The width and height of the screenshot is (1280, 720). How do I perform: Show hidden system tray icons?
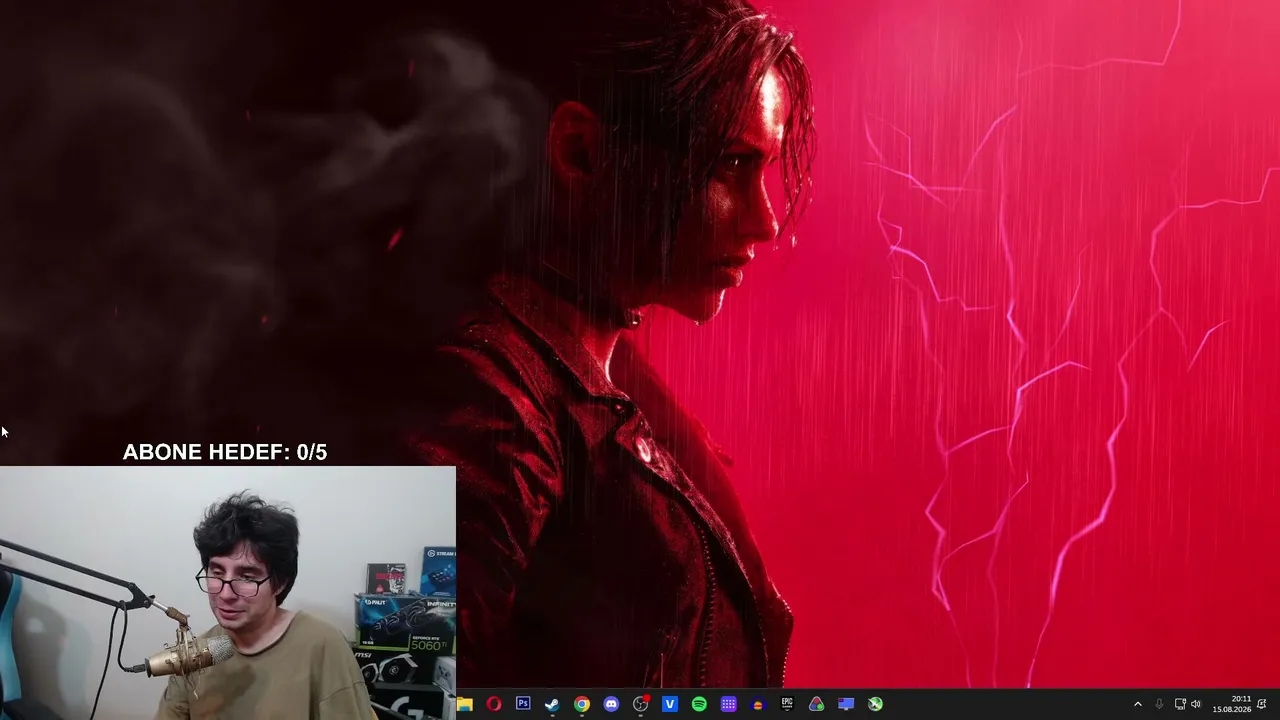pyautogui.click(x=1137, y=704)
